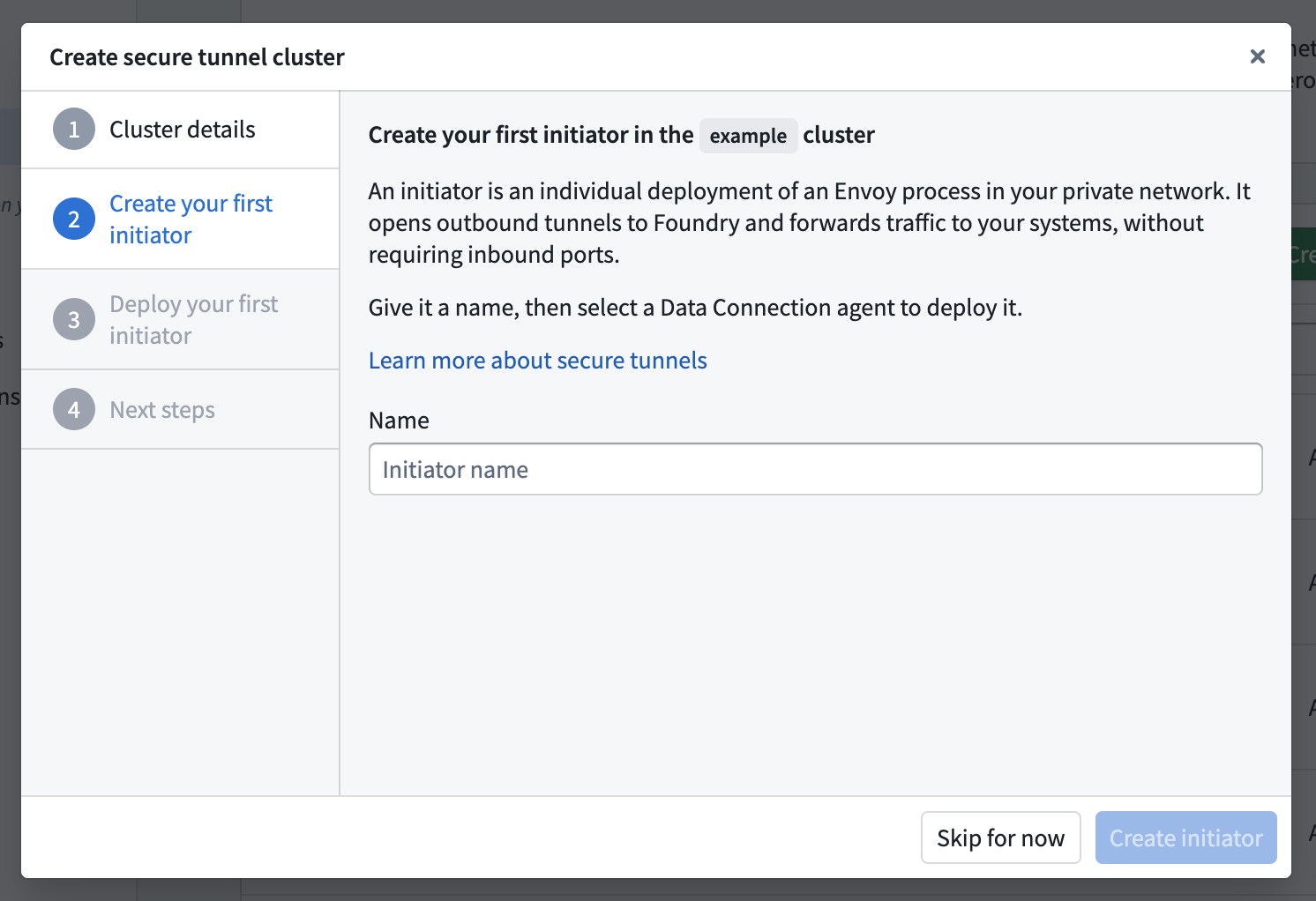Open Learn more about secure tunnels link
Image resolution: width=1316 pixels, height=901 pixels.
click(x=538, y=361)
